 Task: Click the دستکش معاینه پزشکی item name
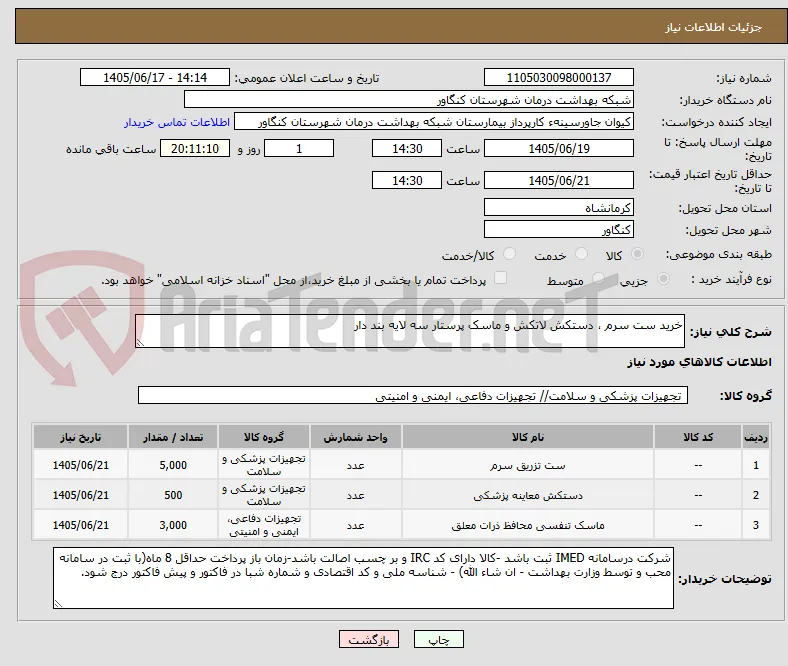(x=528, y=496)
